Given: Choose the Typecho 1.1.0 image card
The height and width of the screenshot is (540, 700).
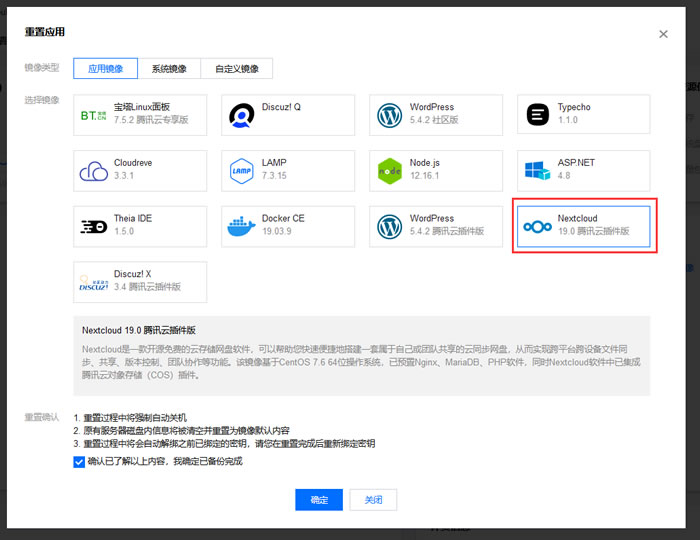Looking at the screenshot, I should [583, 114].
